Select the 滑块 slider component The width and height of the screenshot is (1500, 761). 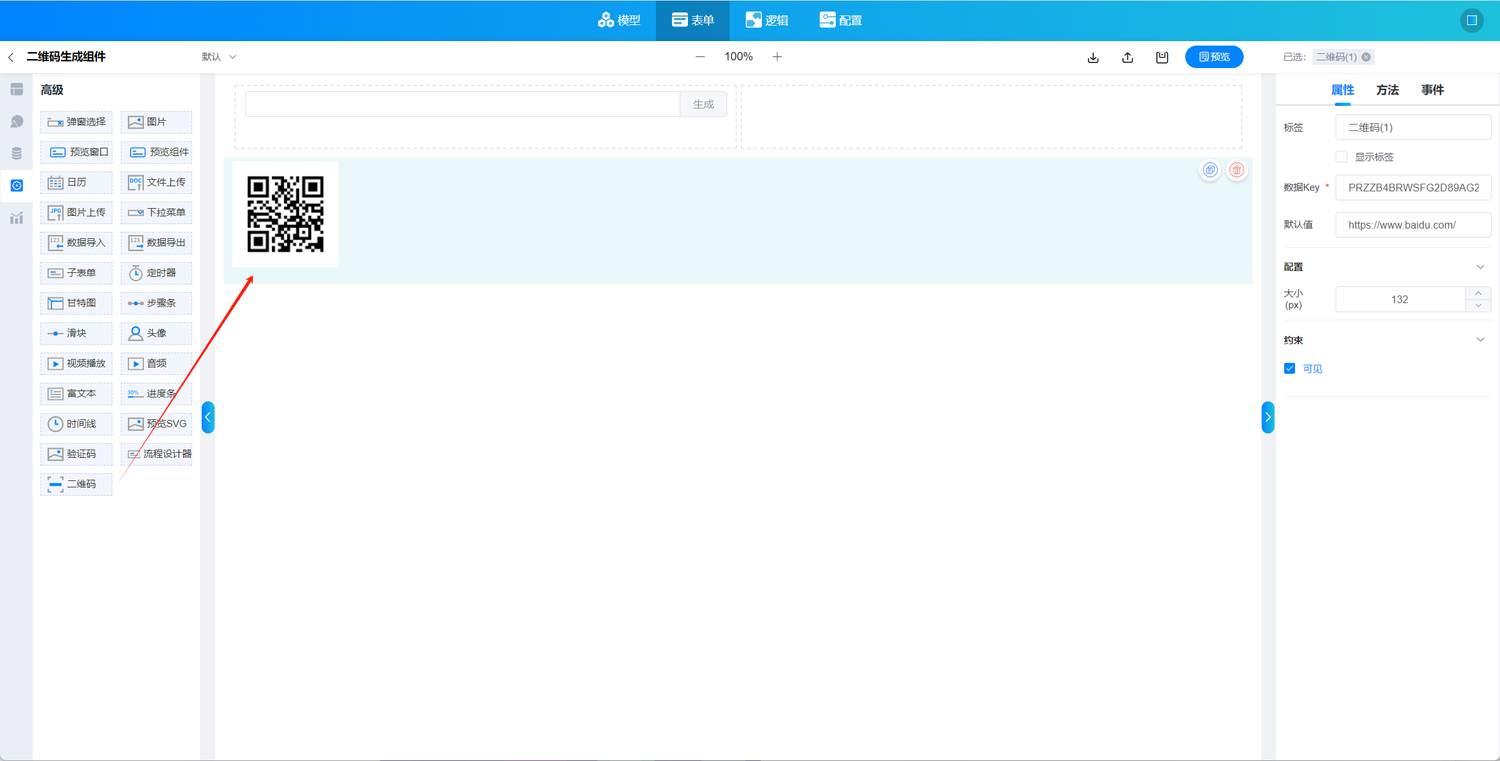[76, 333]
